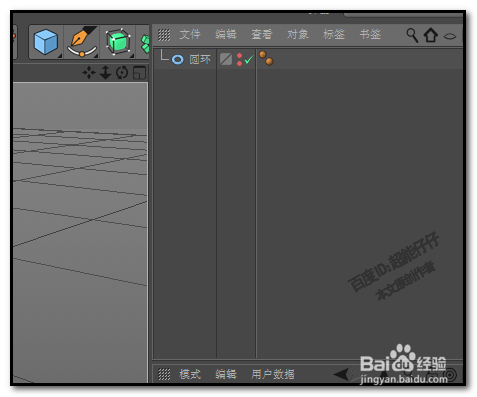Image resolution: width=477 pixels, height=397 pixels.
Task: Click the Attribute Manager back arrow
Action: pyautogui.click(x=341, y=374)
